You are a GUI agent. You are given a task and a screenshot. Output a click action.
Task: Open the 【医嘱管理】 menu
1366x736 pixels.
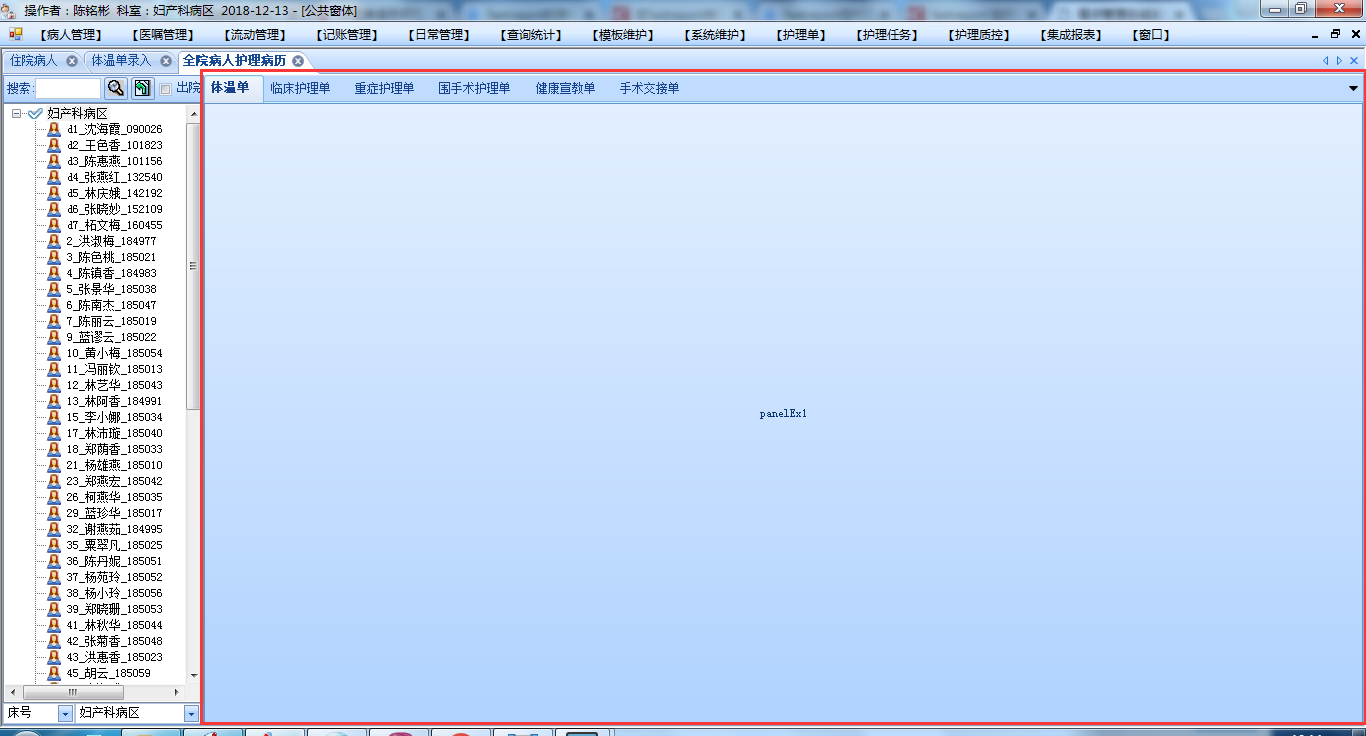coord(163,35)
